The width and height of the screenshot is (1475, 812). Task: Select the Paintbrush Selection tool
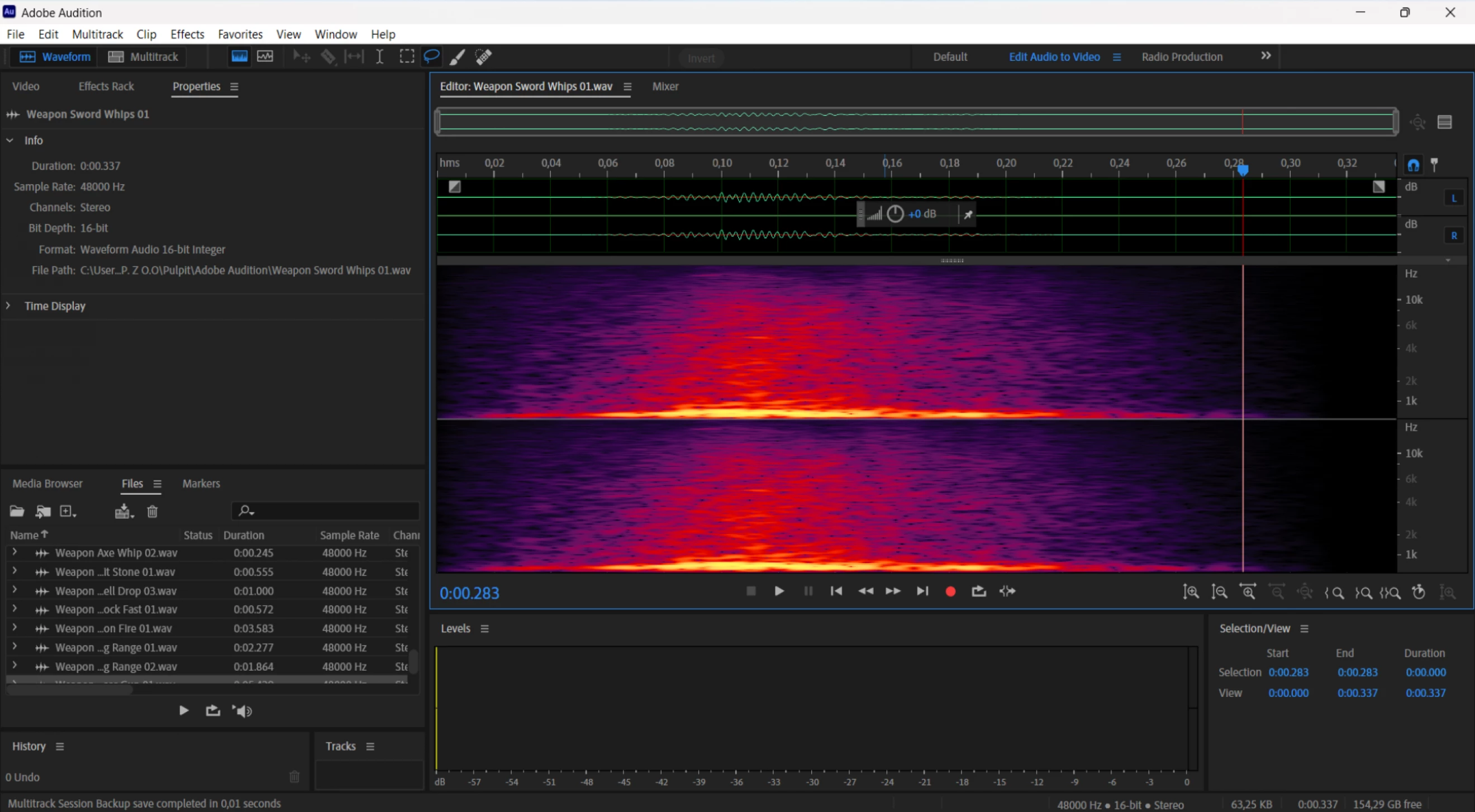[457, 56]
